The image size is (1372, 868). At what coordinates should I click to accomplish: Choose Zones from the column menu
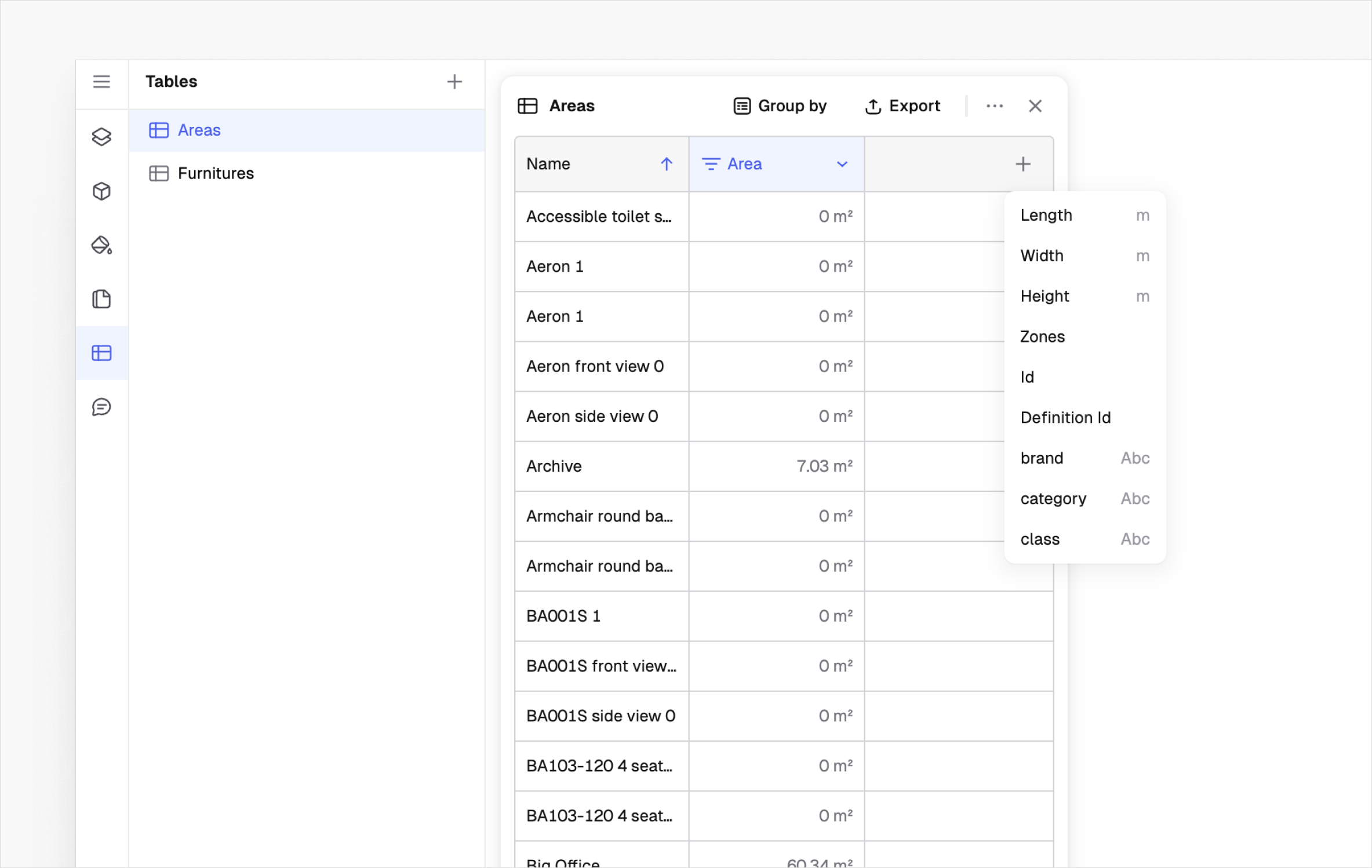click(1085, 337)
